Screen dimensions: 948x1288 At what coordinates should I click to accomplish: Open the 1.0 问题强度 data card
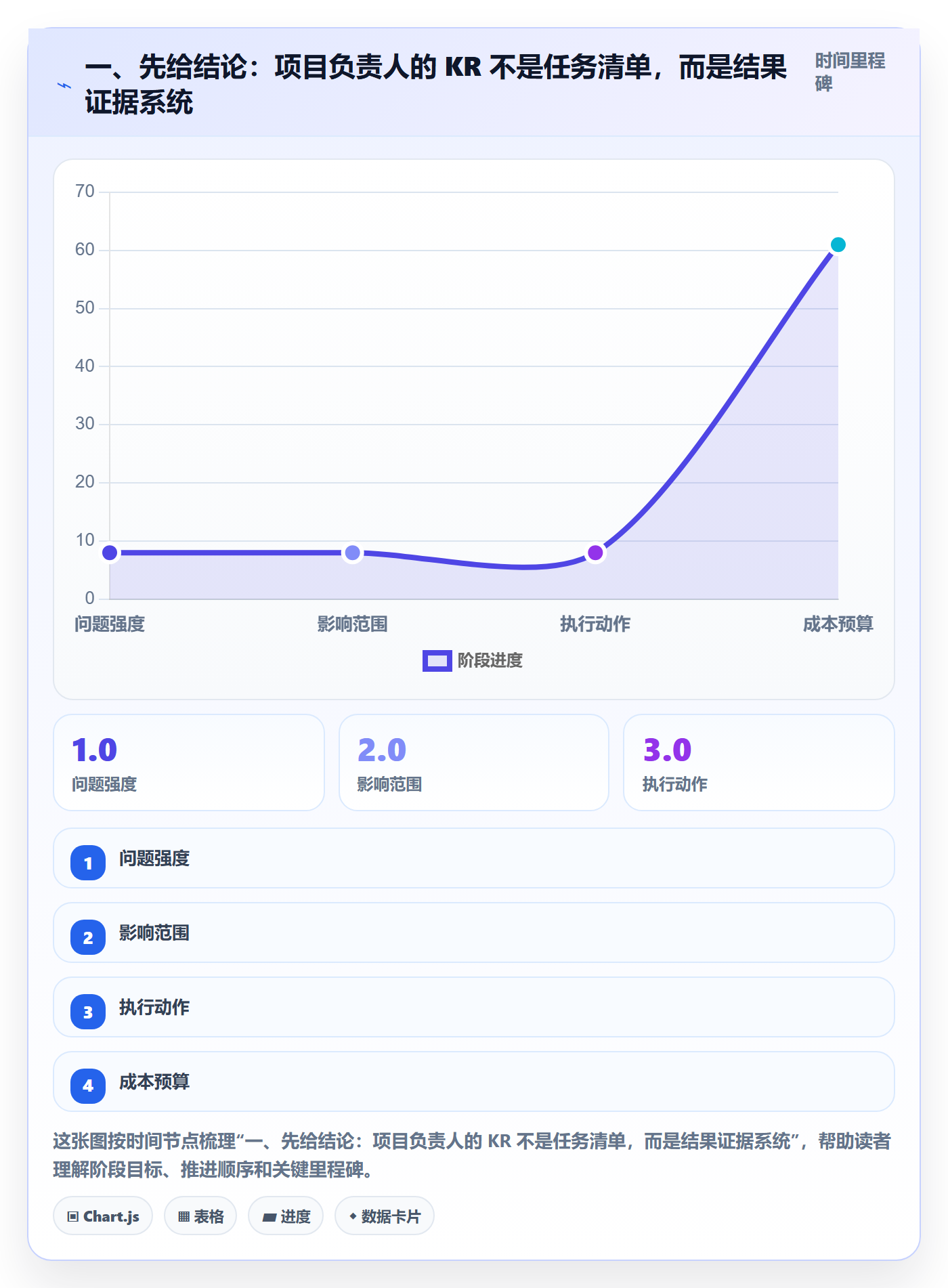(189, 763)
